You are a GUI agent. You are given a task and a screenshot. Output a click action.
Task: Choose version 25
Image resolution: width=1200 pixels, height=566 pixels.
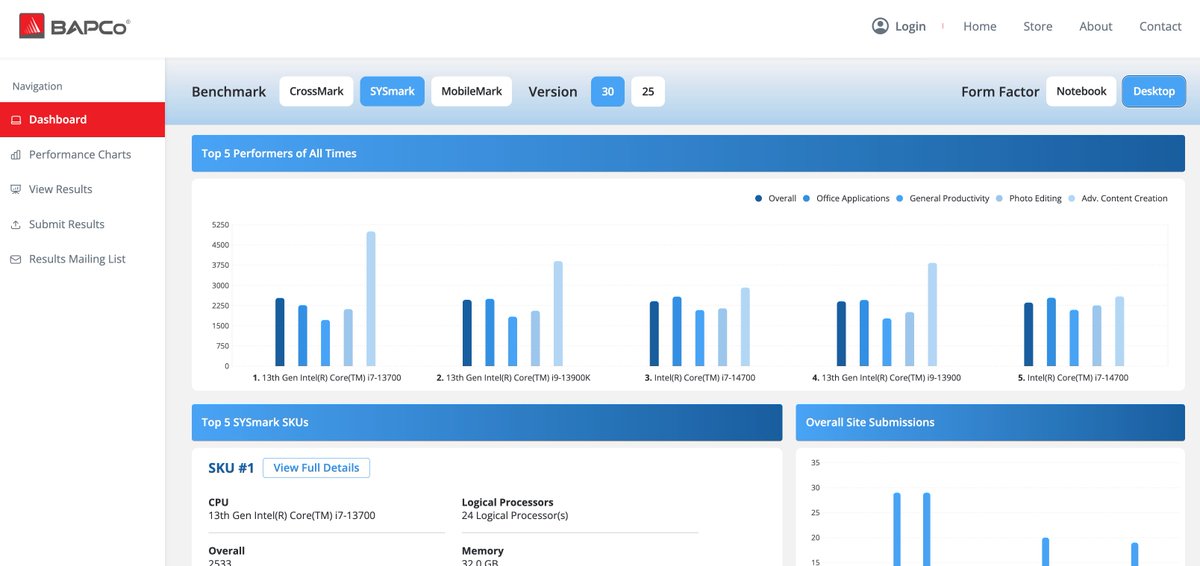[648, 91]
